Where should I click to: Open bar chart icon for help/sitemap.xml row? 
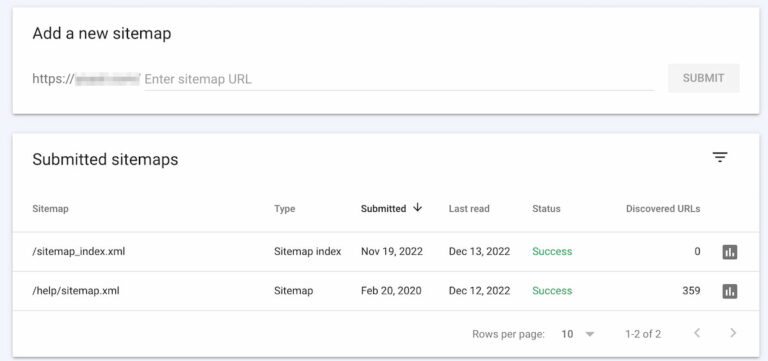[730, 291]
